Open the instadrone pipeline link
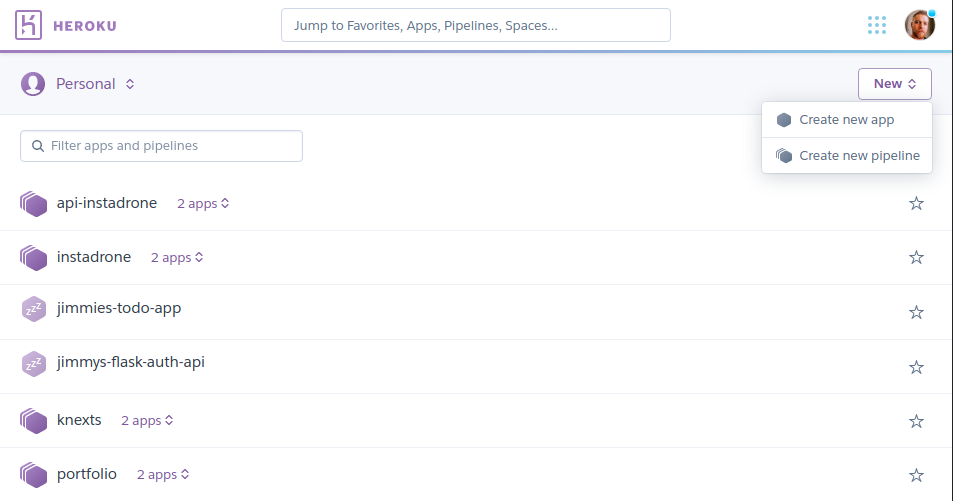Image resolution: width=953 pixels, height=501 pixels. [x=94, y=257]
